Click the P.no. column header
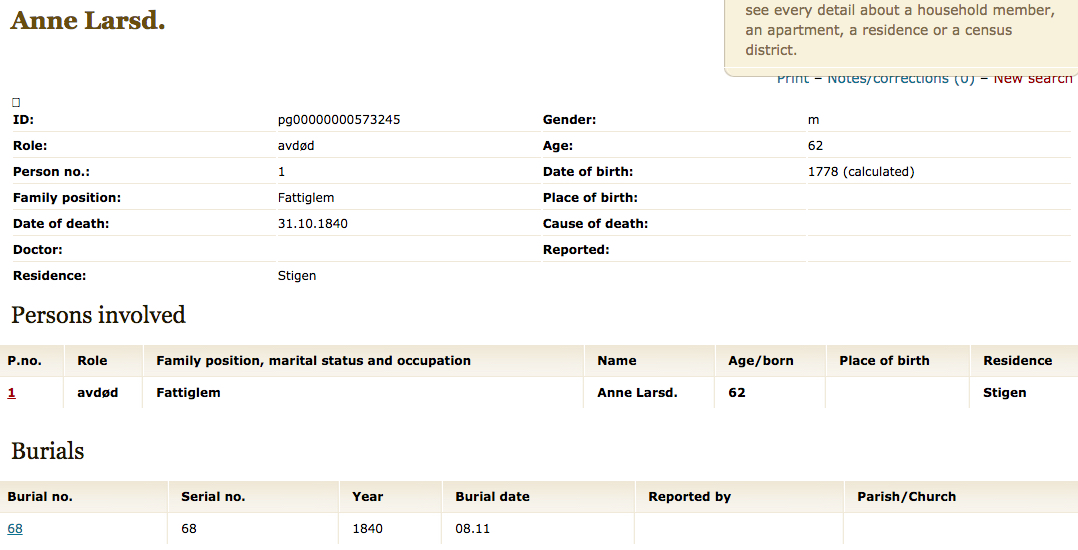The width and height of the screenshot is (1078, 550). coord(25,360)
